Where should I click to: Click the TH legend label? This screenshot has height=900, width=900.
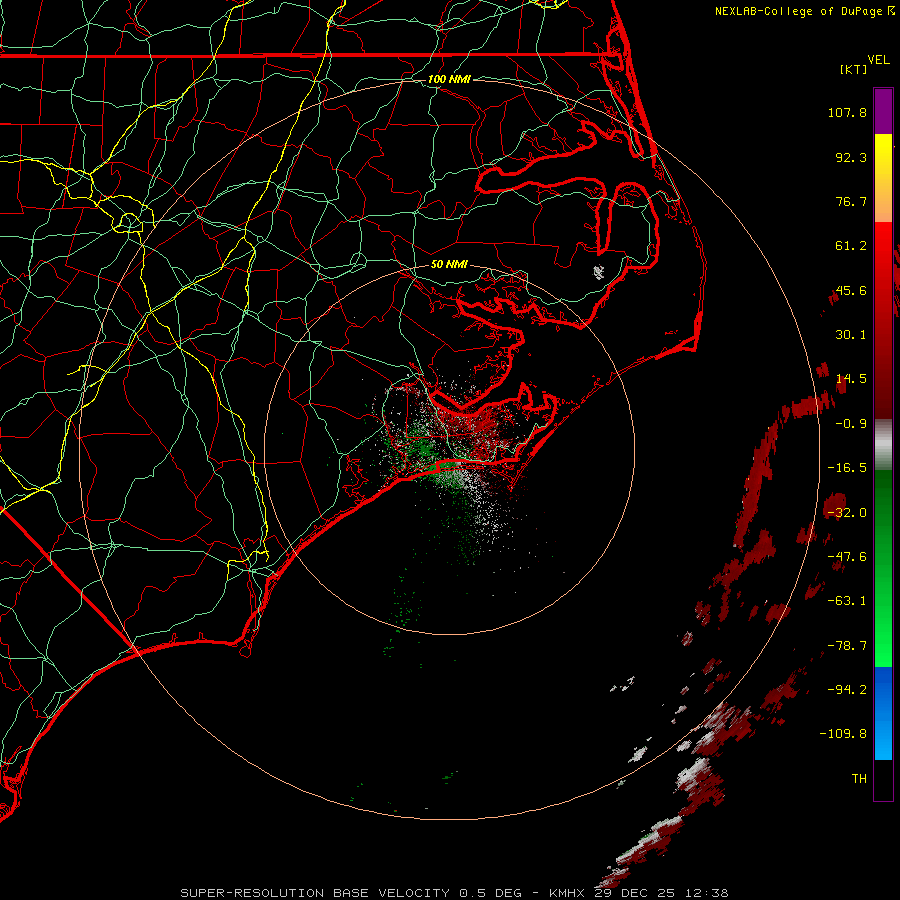859,779
